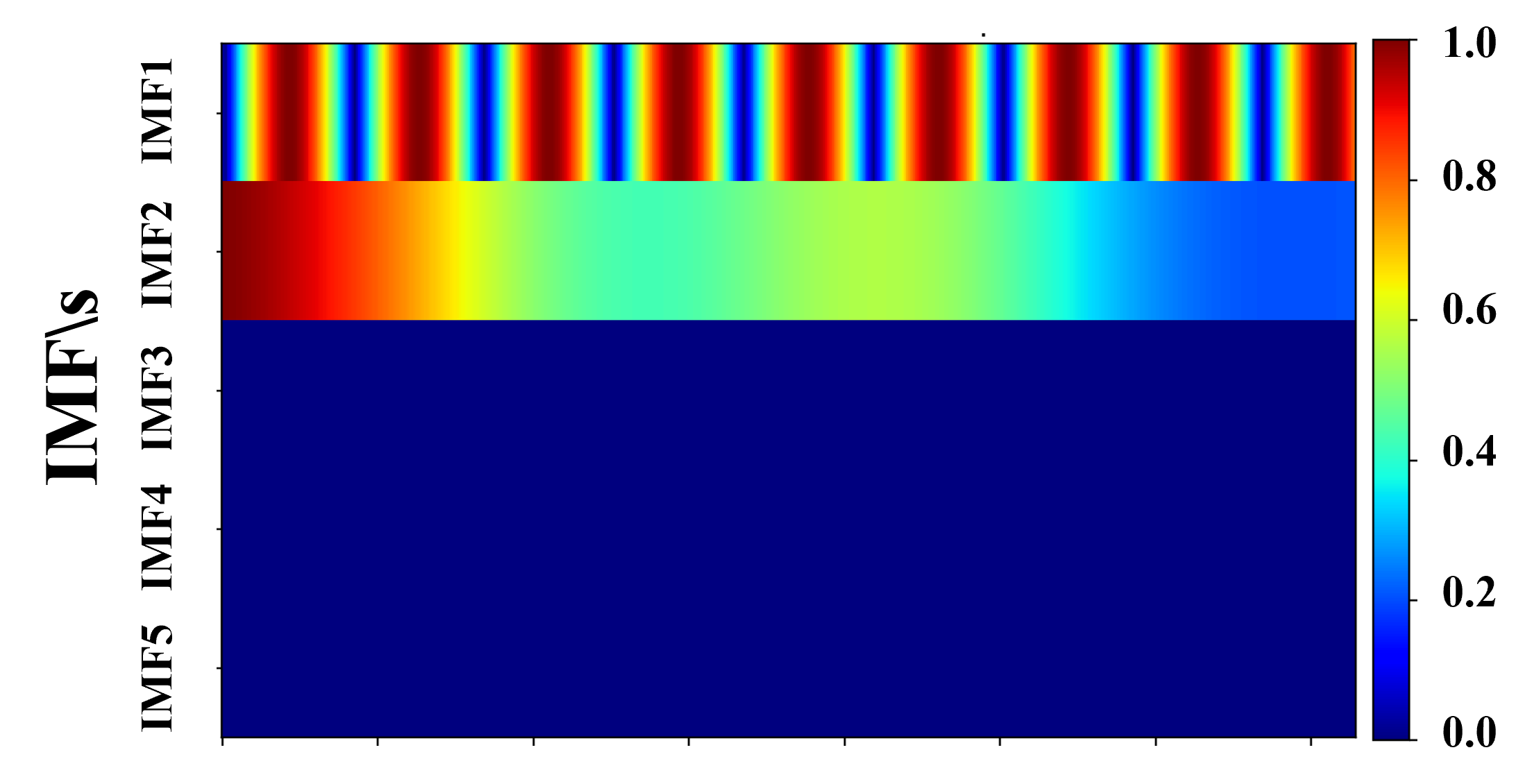Viewport: 1525px width, 784px height.
Task: Click the 0.8 colorbar tick label
Action: 1469,176
